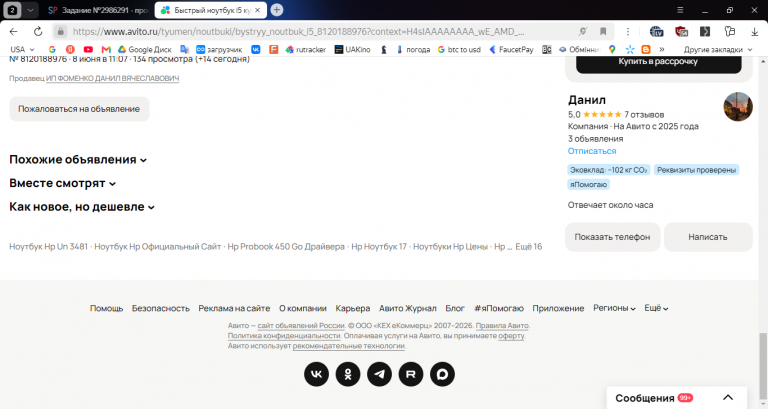
Task: Open USA bookmarks folder dropdown
Action: click(23, 49)
